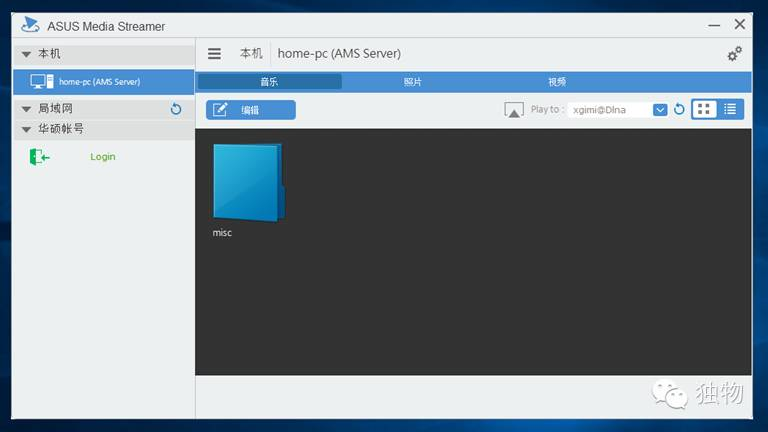Collapse the 本机 section
768x432 pixels.
[x=27, y=54]
